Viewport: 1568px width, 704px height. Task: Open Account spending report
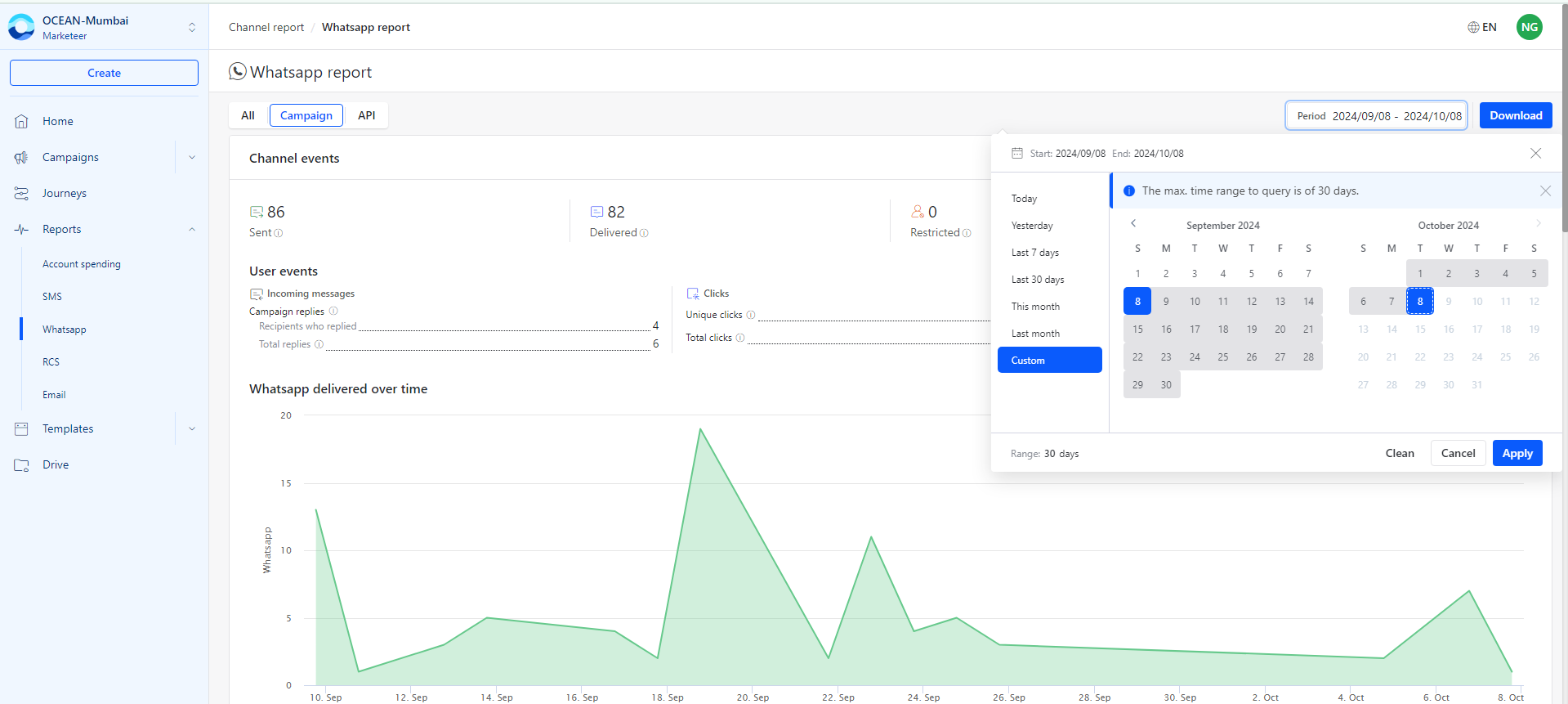click(x=82, y=264)
